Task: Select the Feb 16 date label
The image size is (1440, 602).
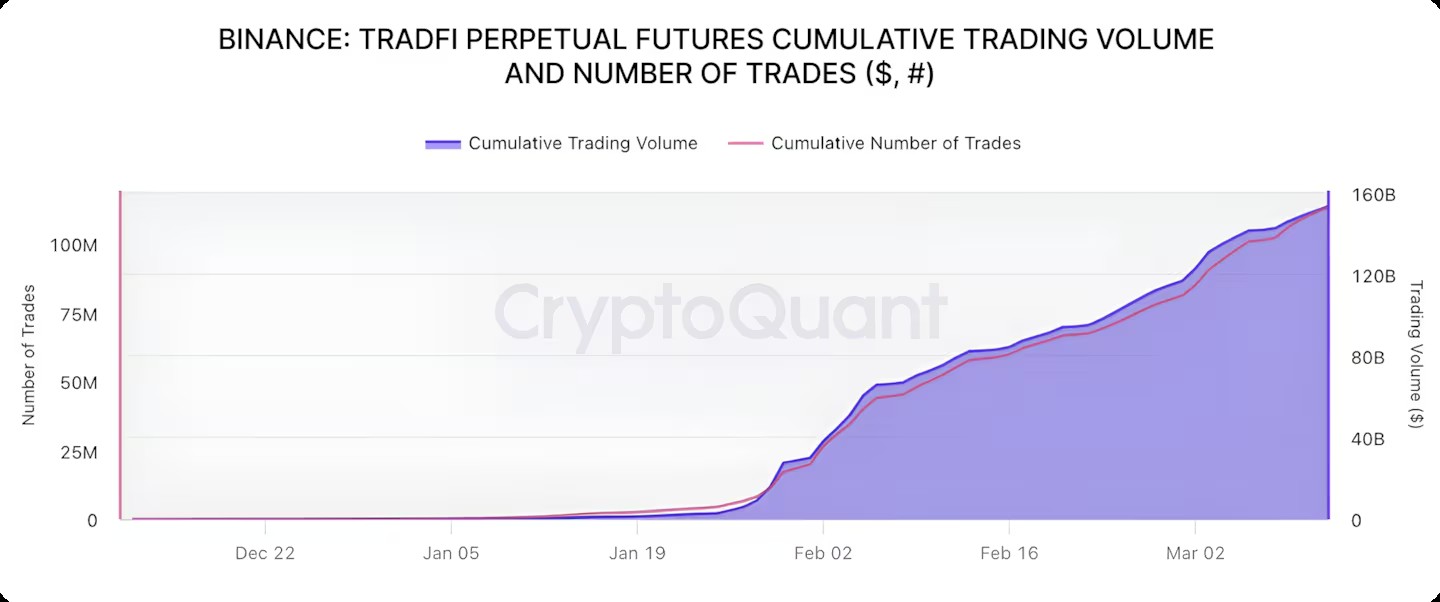Action: pos(1009,553)
